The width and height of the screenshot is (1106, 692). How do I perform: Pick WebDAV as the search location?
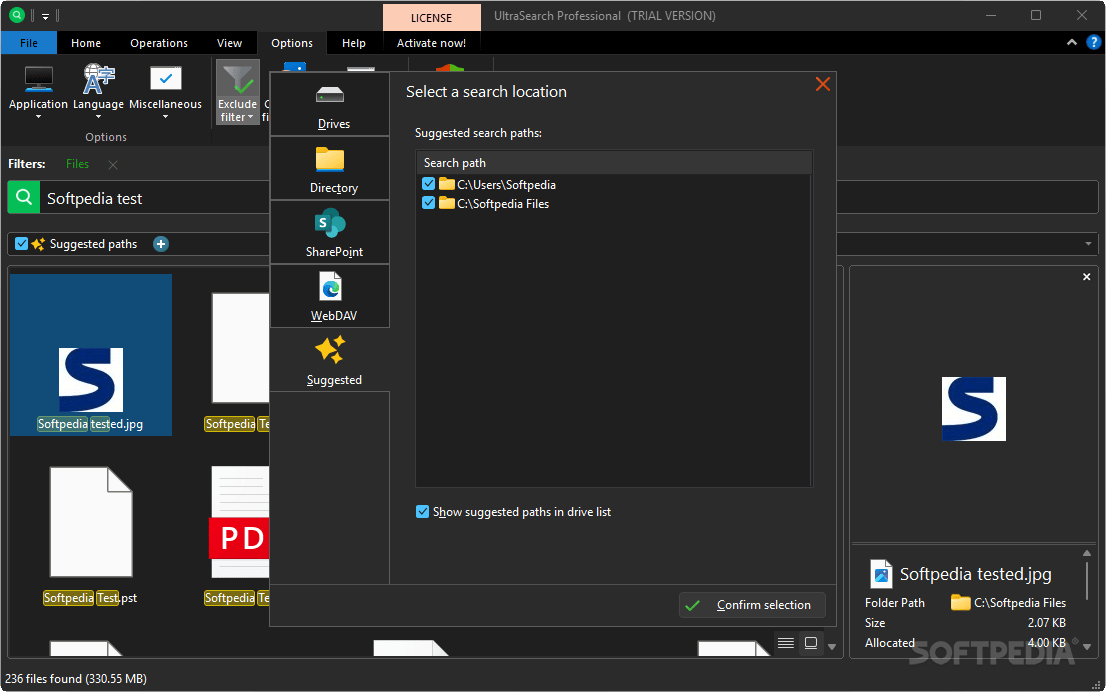coord(330,296)
